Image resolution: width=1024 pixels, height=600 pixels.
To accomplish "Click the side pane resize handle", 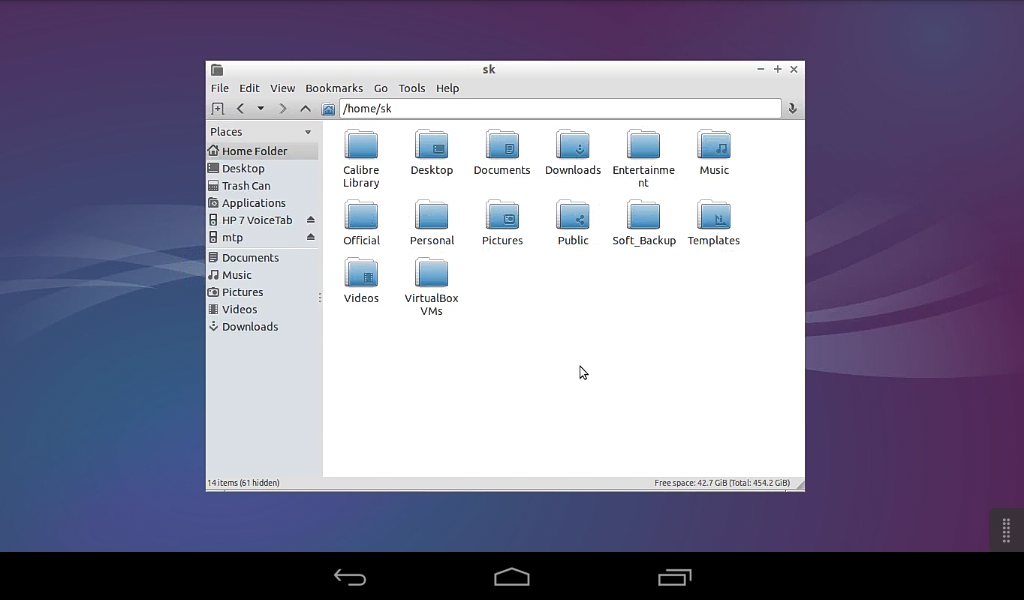I will pyautogui.click(x=320, y=298).
